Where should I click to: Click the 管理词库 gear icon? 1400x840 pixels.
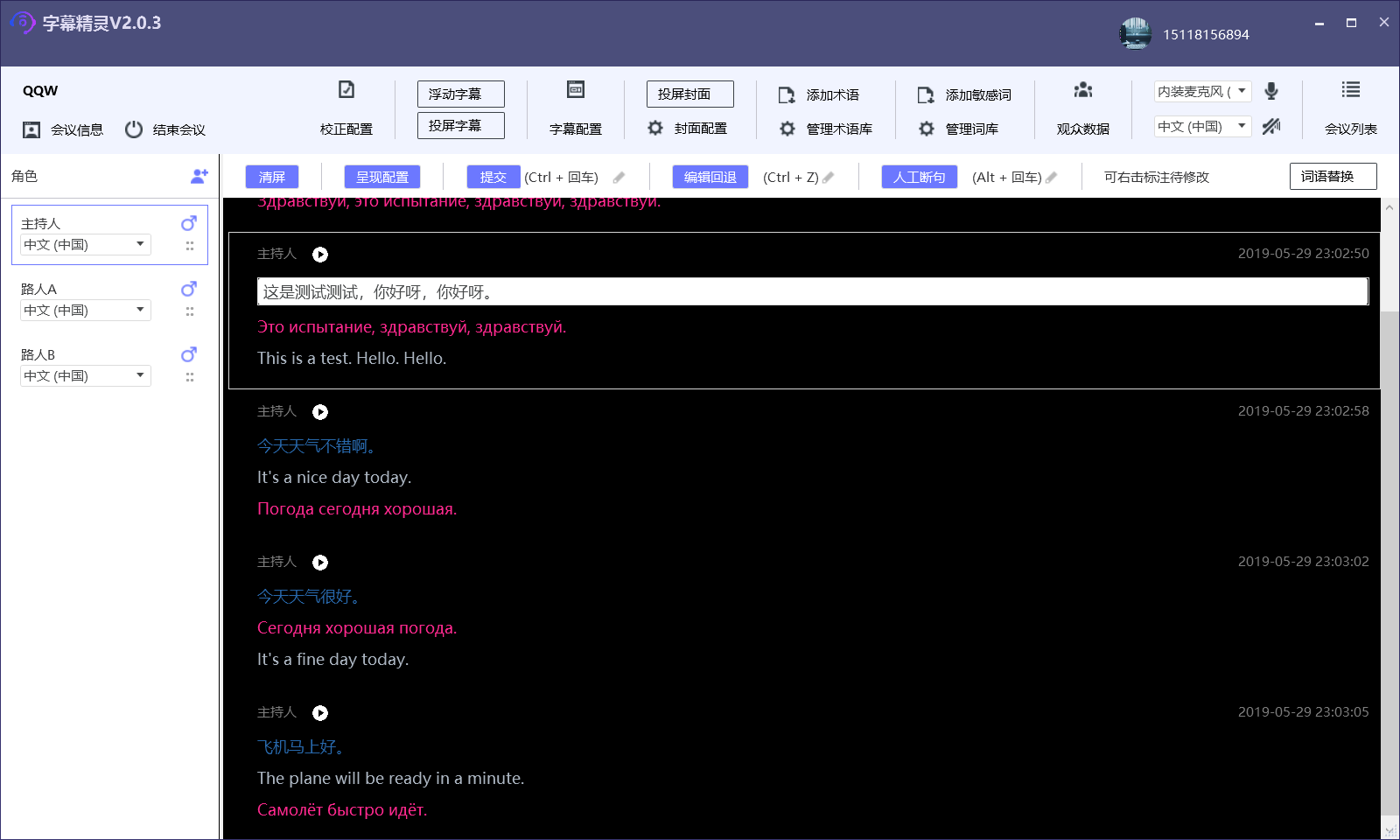(x=927, y=129)
